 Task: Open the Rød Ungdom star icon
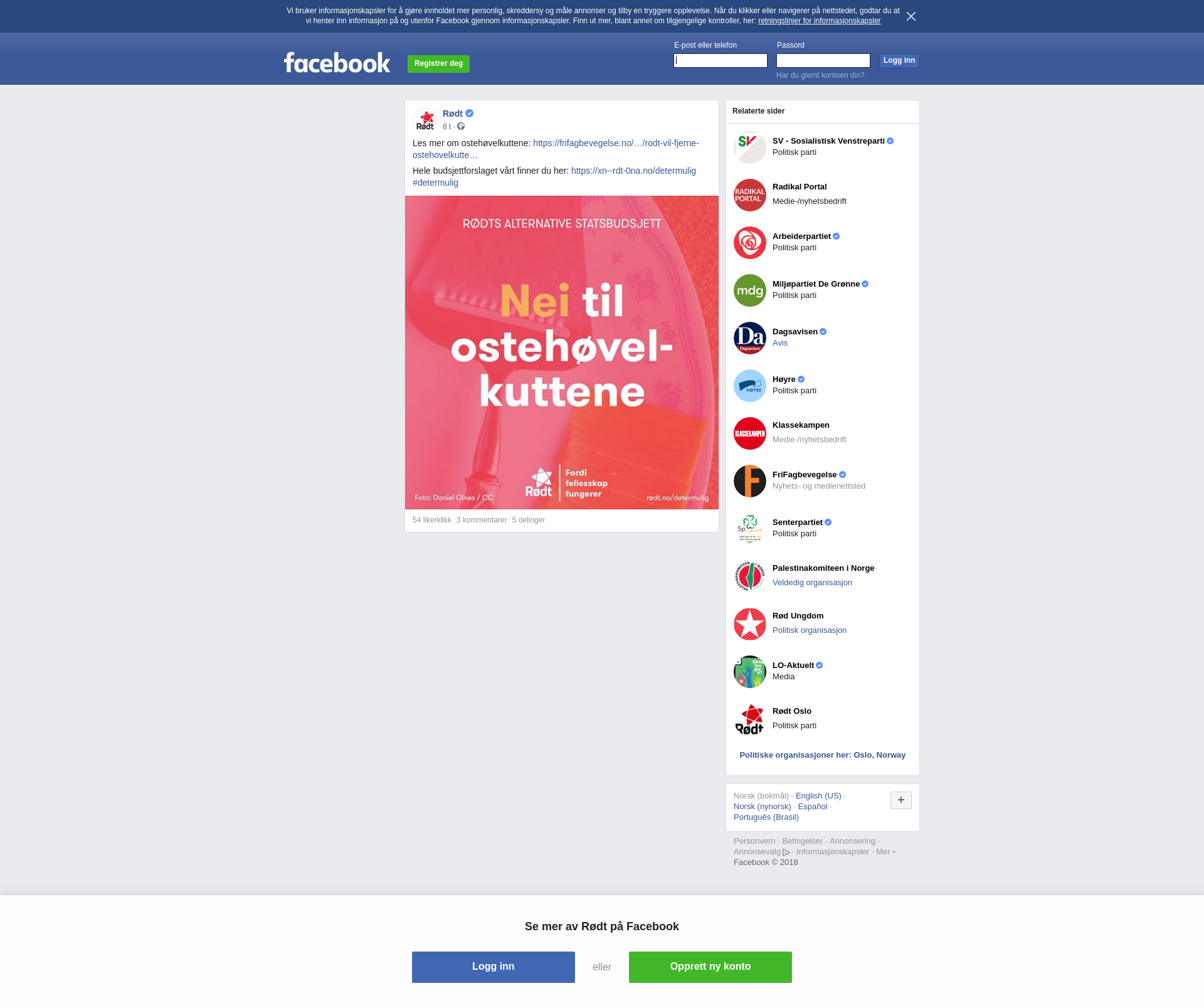click(x=750, y=624)
